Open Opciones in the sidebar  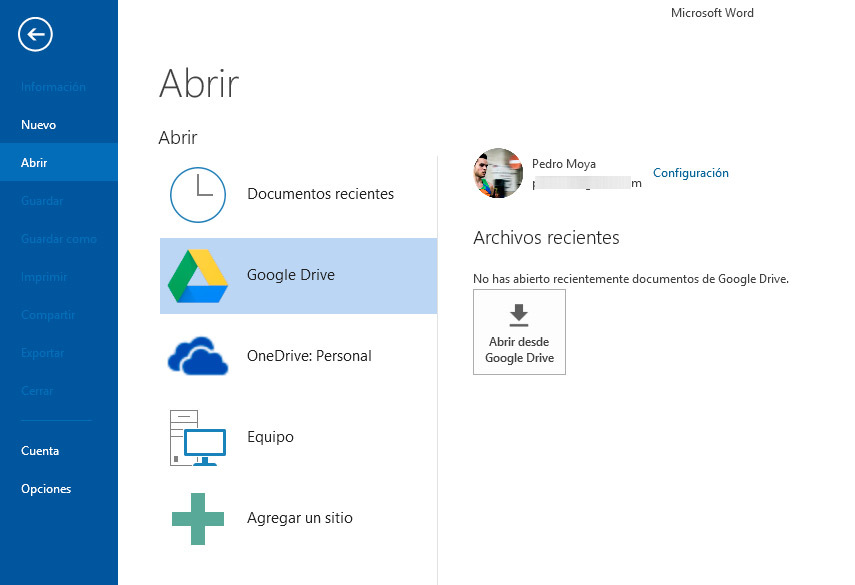click(46, 489)
